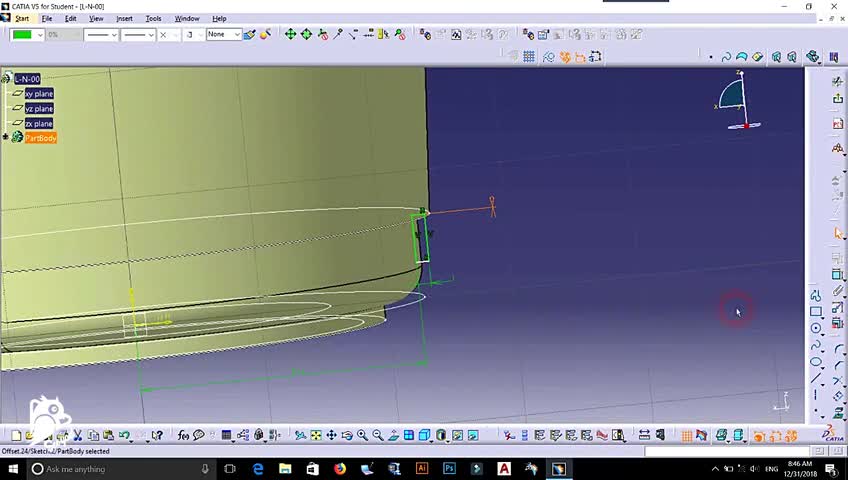Select the Corner fillet sketch tool

(x=838, y=349)
